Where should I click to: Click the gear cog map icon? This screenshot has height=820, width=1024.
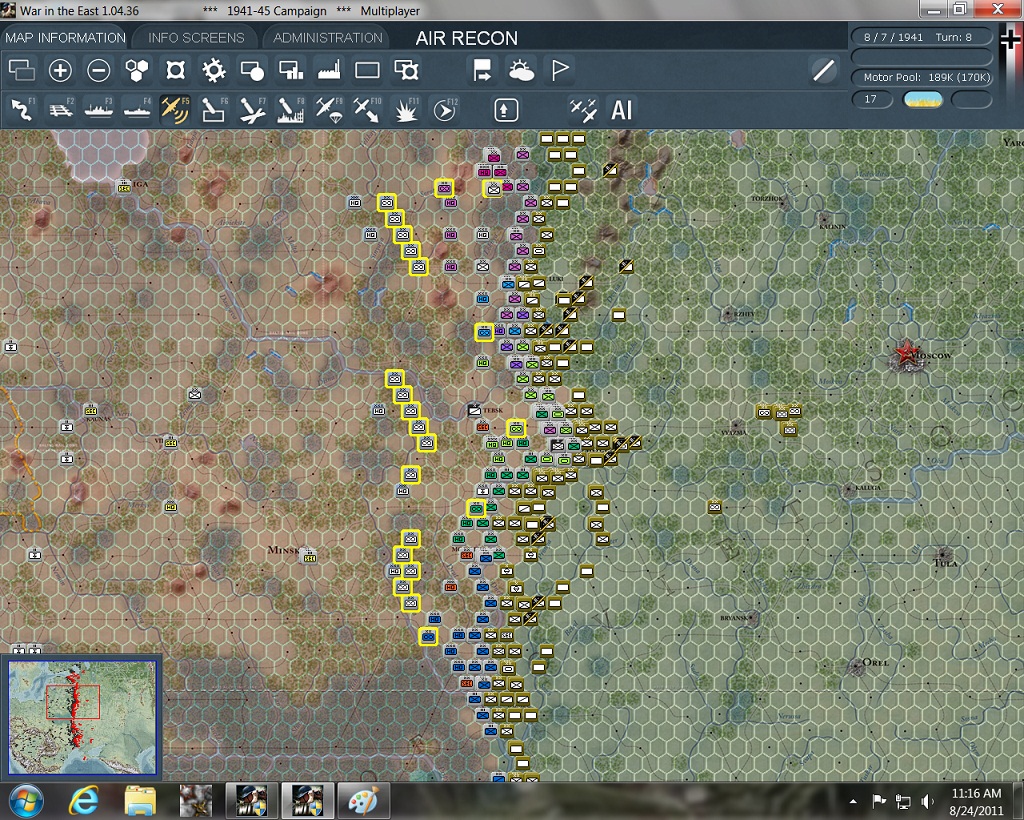click(214, 70)
